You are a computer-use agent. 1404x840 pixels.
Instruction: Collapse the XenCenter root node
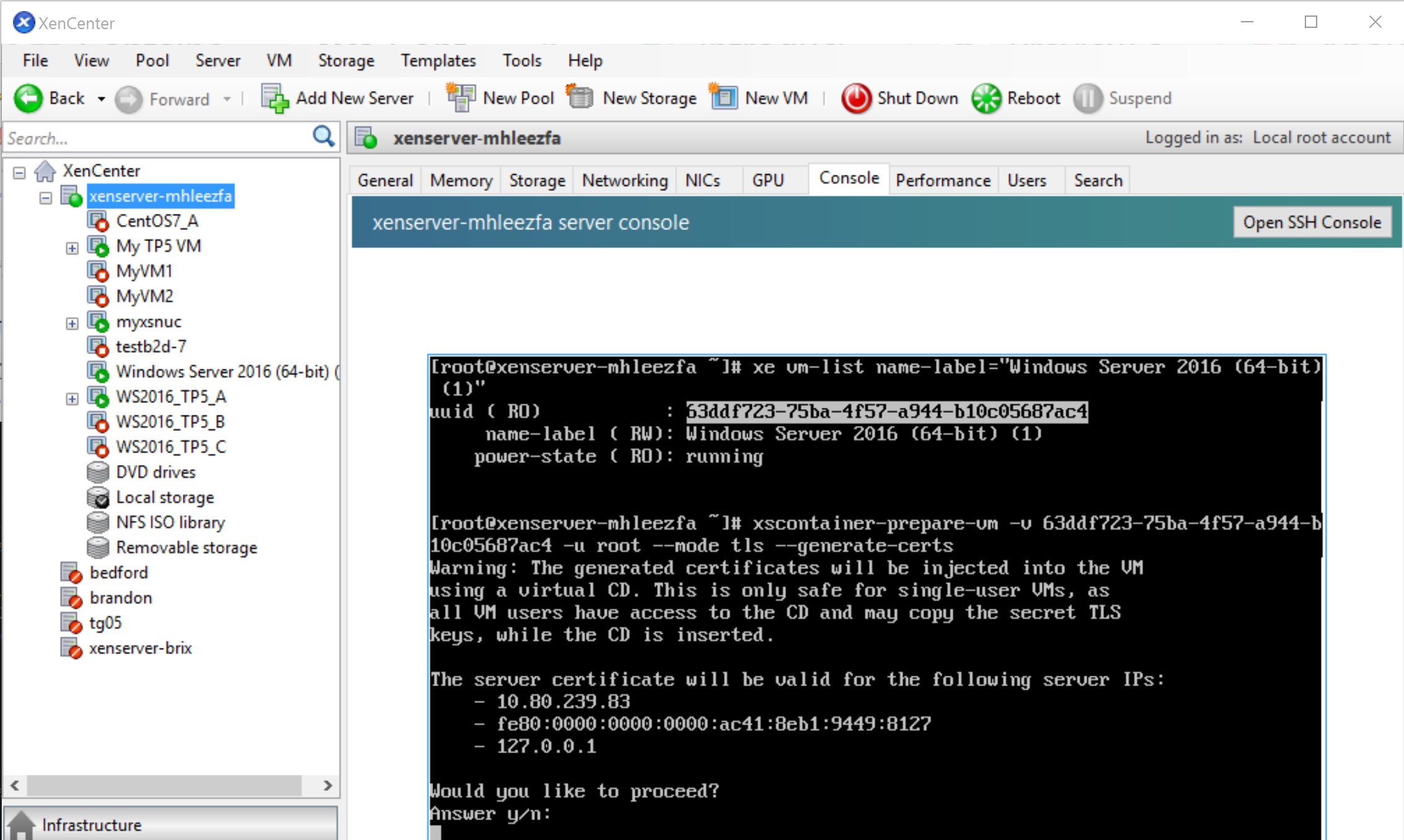click(x=19, y=172)
